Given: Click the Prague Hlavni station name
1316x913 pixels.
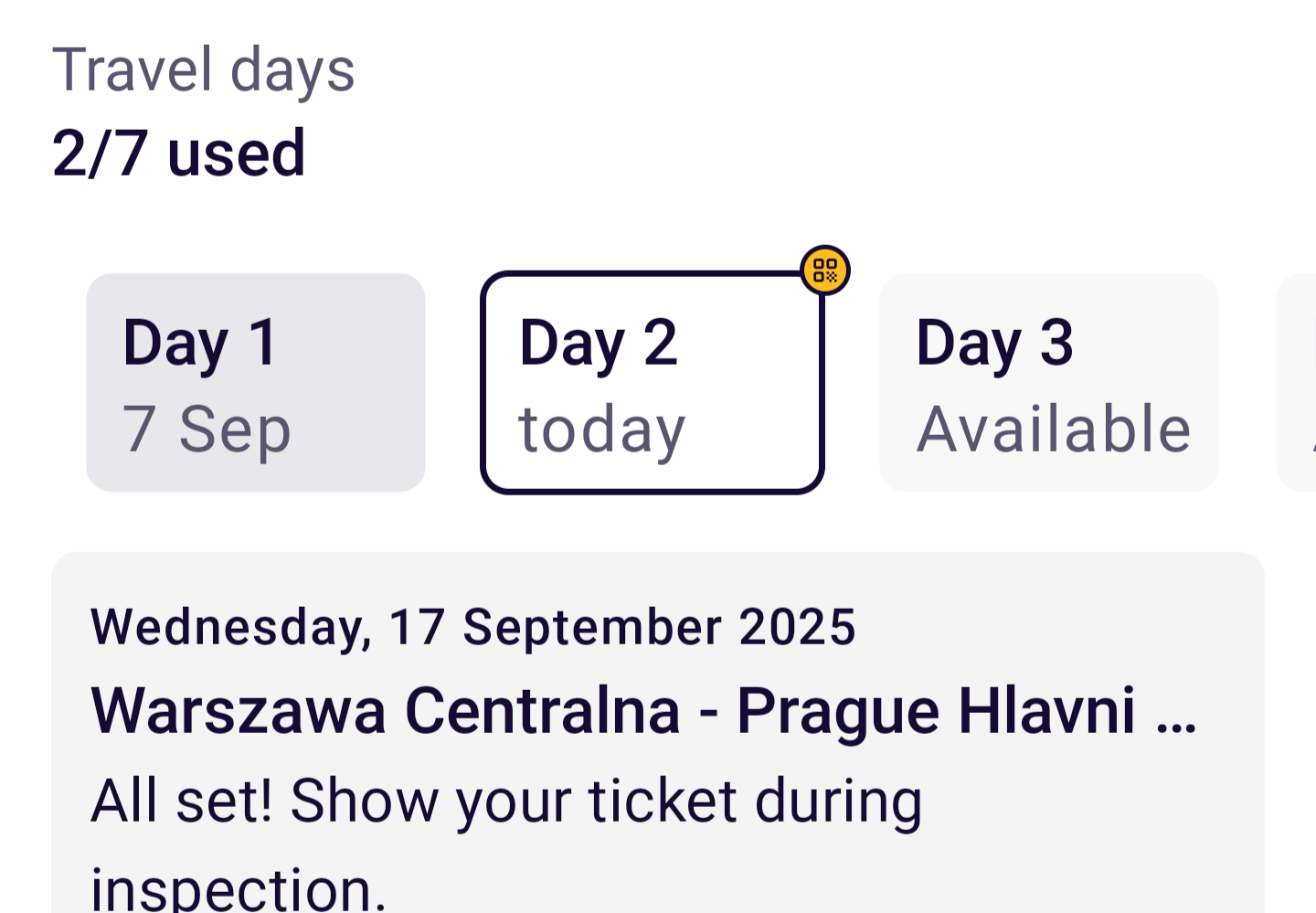Looking at the screenshot, I should click(936, 711).
